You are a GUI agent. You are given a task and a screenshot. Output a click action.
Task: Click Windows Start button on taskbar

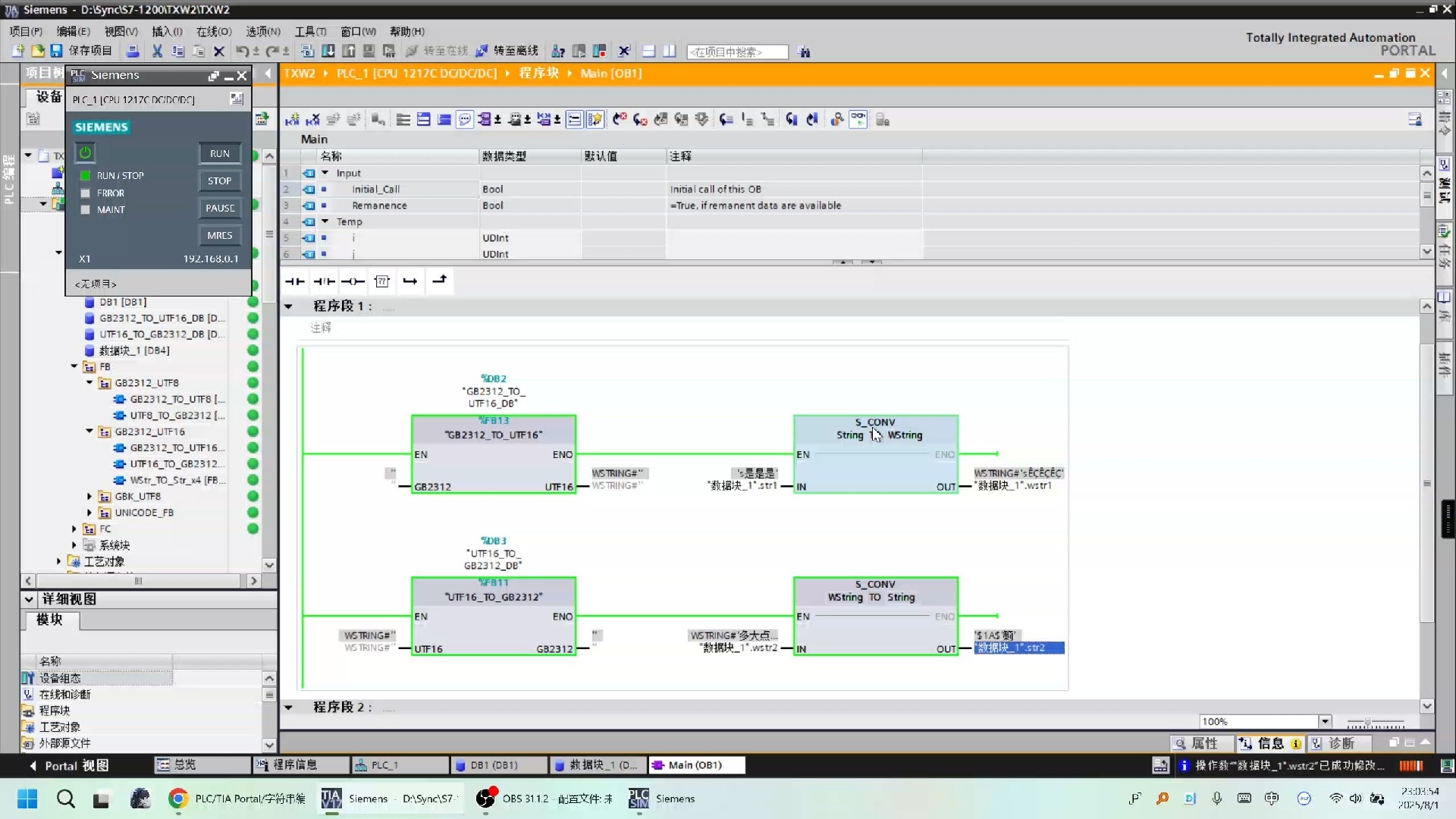(27, 799)
